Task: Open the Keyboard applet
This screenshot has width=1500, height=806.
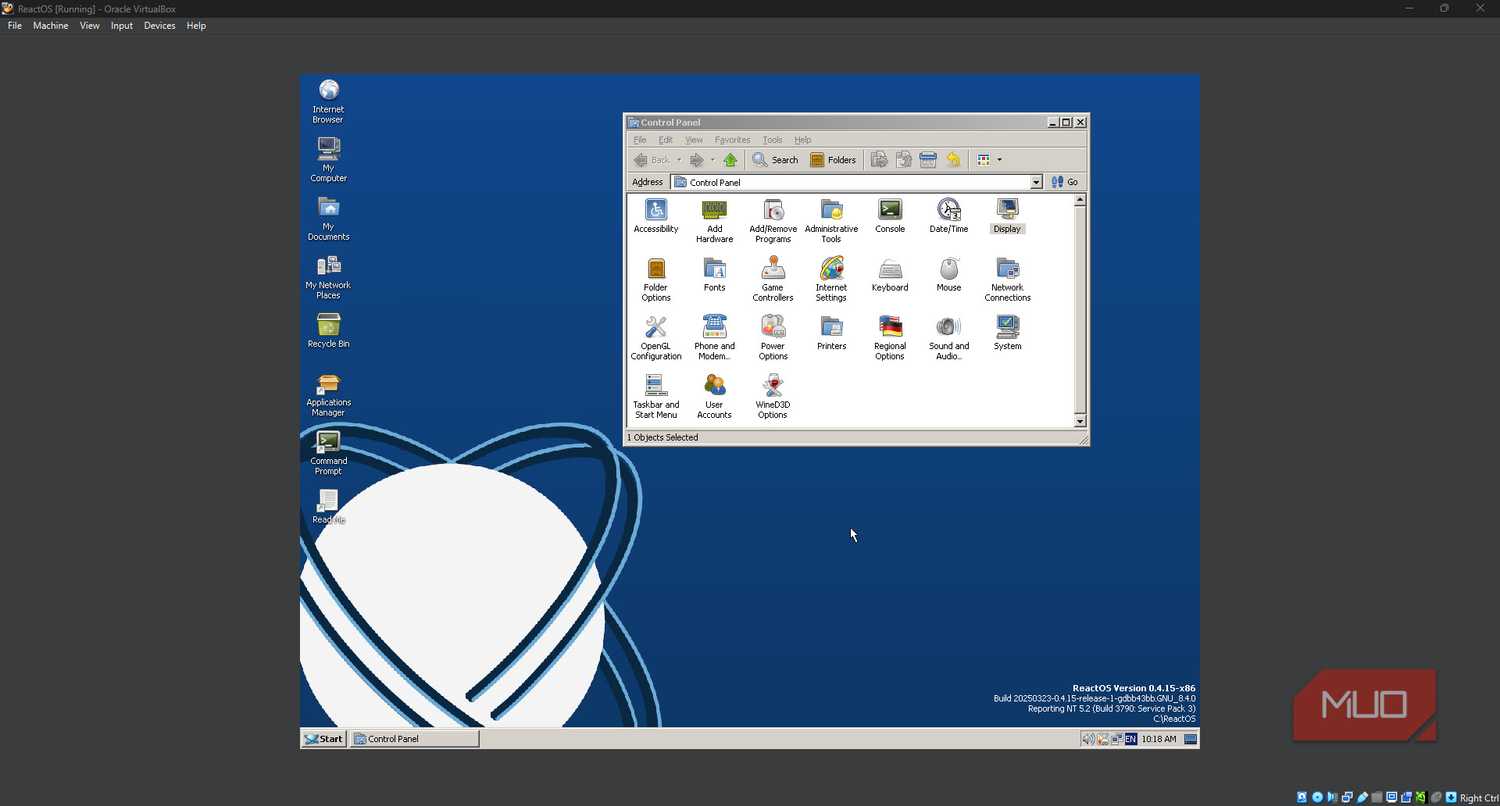Action: click(x=890, y=274)
